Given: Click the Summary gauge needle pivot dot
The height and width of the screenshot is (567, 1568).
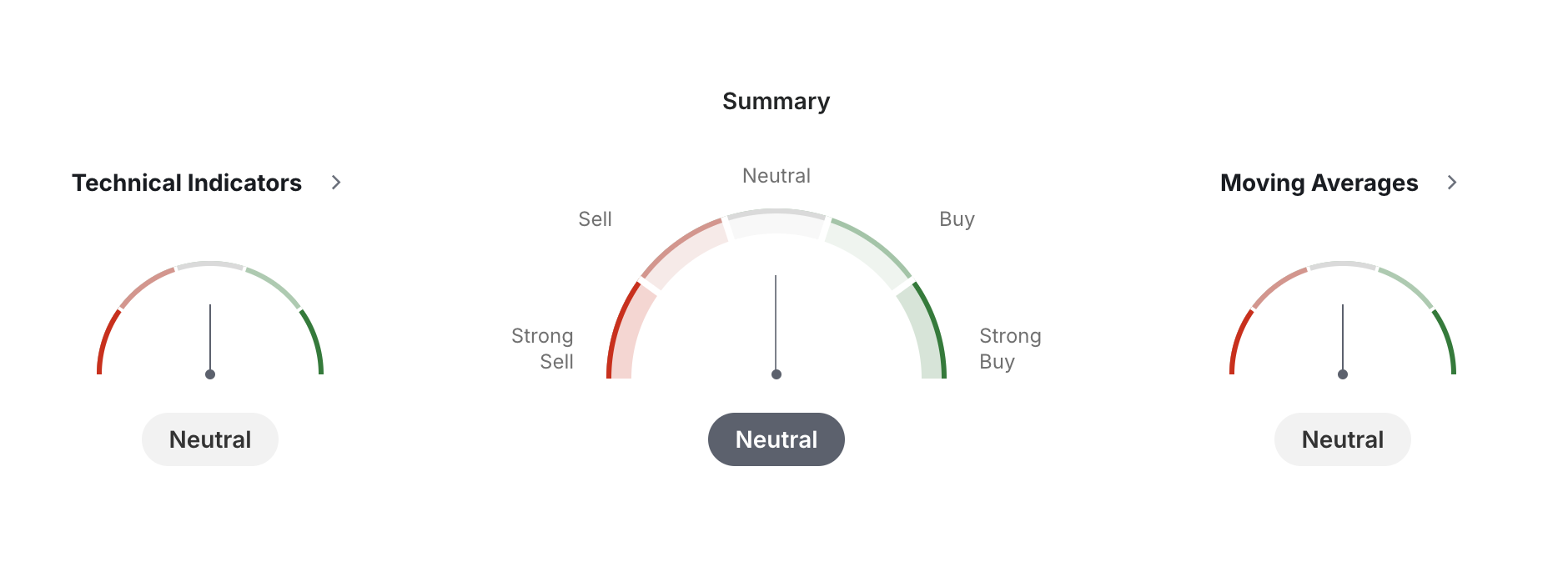Looking at the screenshot, I should click(x=776, y=374).
